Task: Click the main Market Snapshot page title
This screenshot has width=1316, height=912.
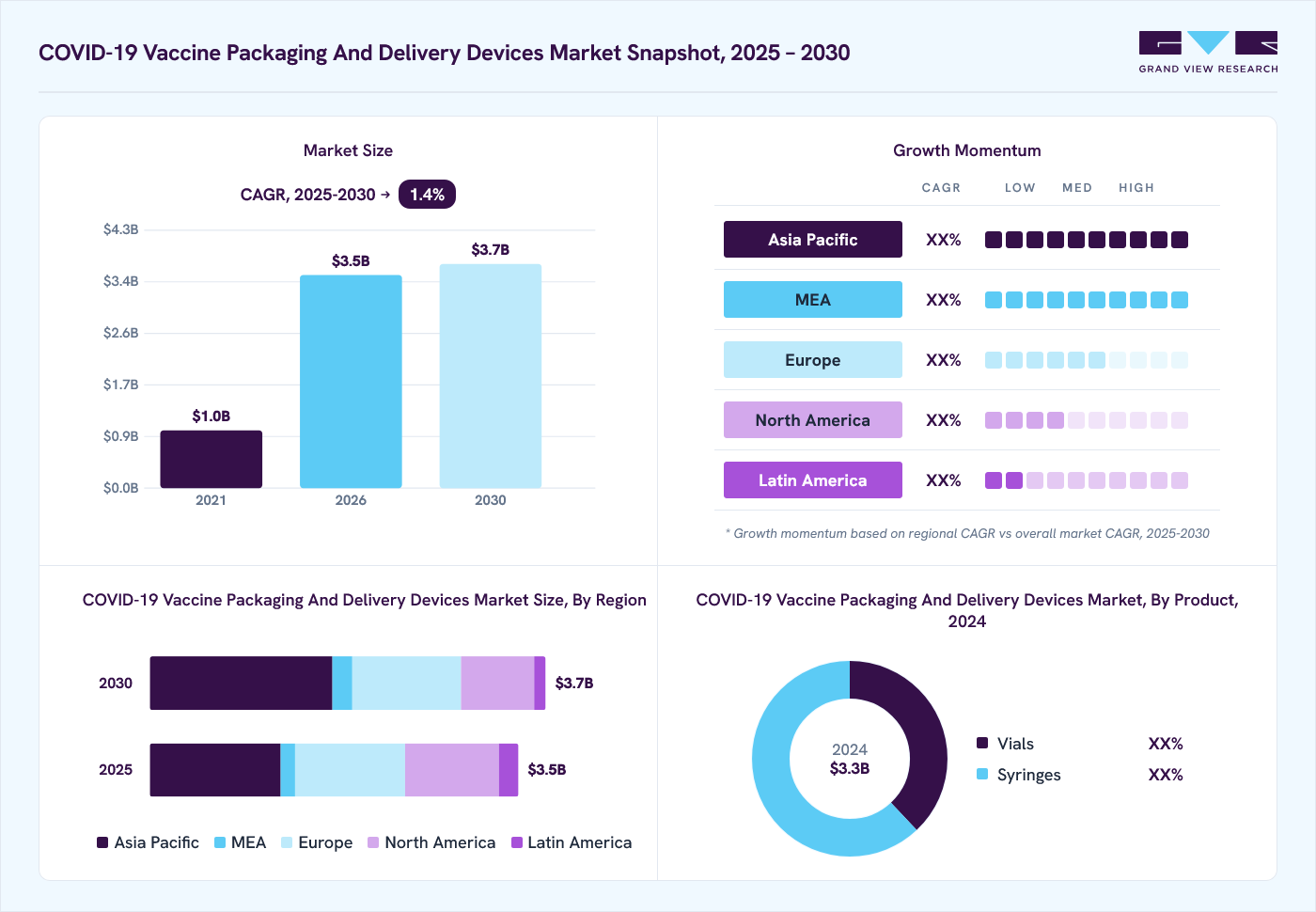Action: pyautogui.click(x=445, y=53)
